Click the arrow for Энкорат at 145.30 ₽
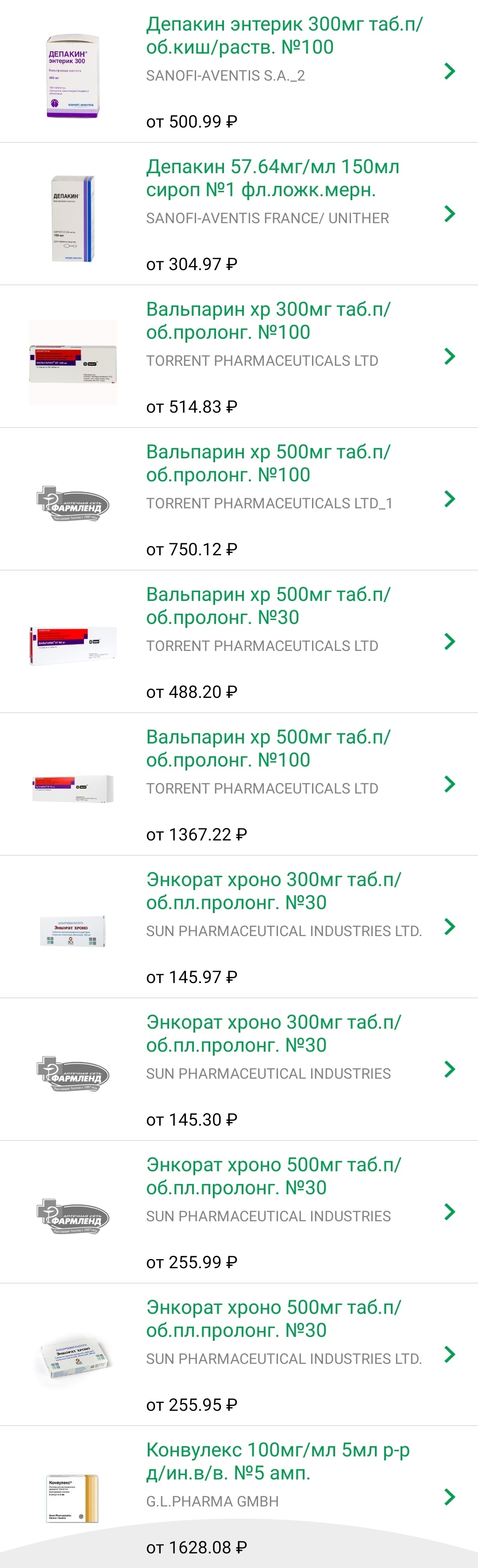Image resolution: width=478 pixels, height=1568 pixels. tap(450, 1069)
